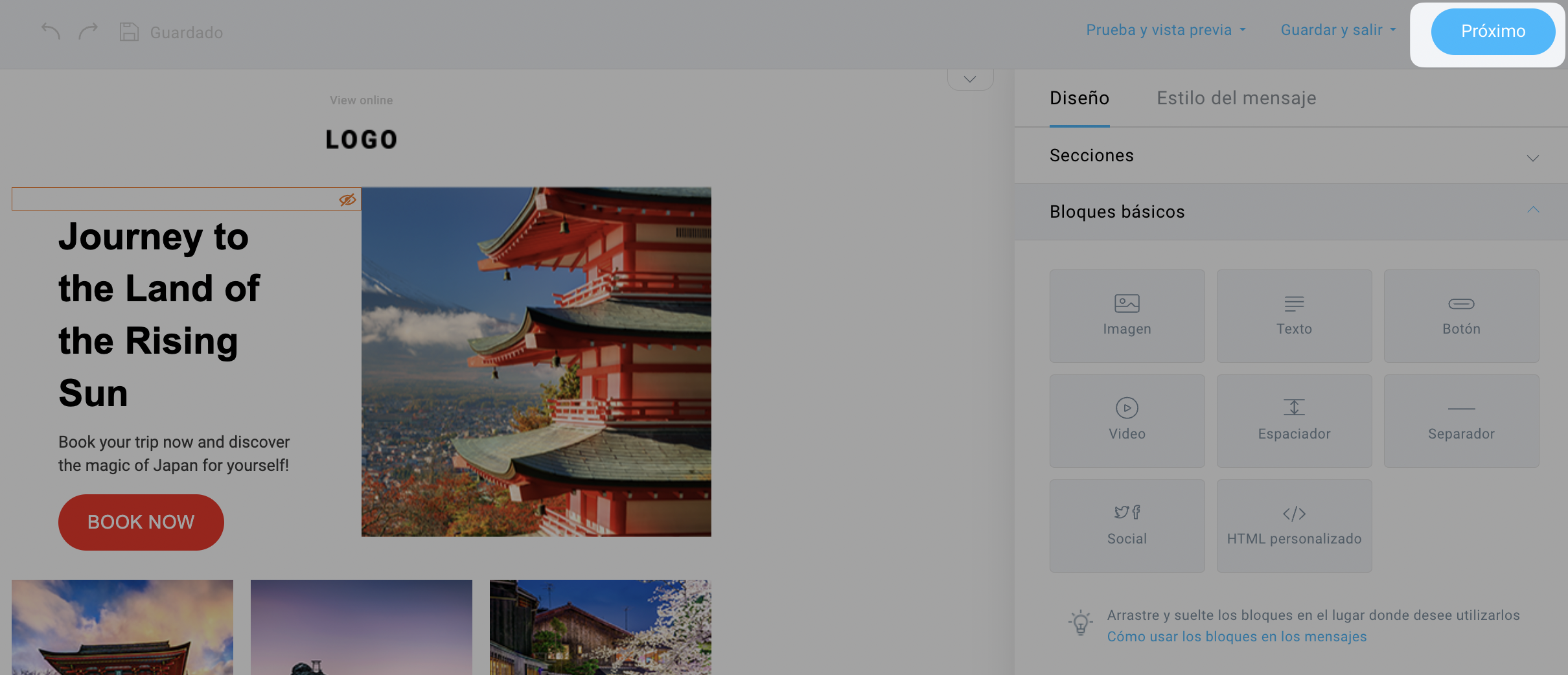
Task: Select the Video block
Action: (1127, 421)
